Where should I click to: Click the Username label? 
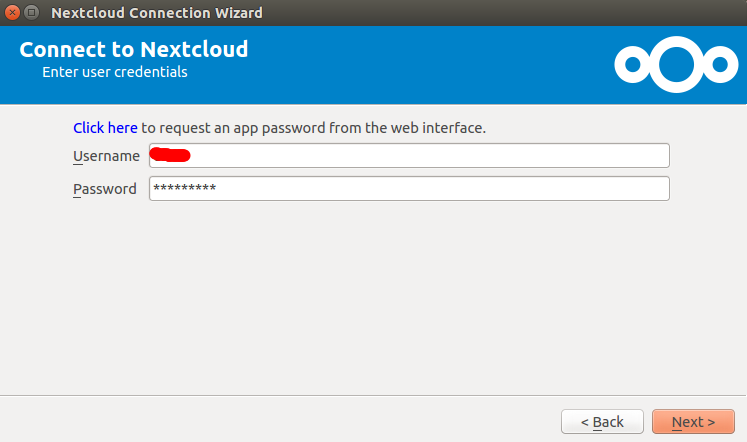(106, 156)
